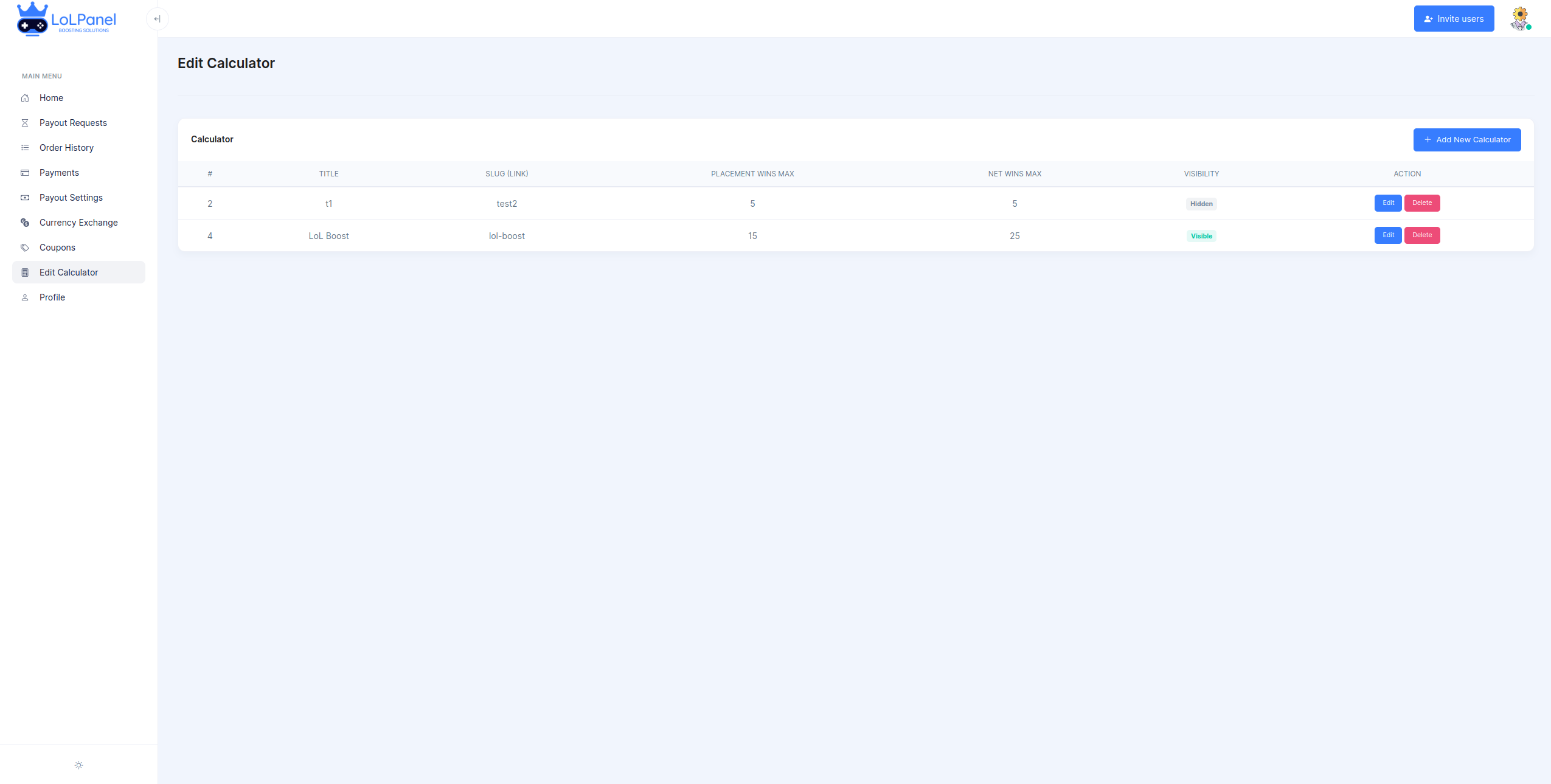Delete the LoL Boost calculator
This screenshot has width=1551, height=784.
[x=1421, y=235]
